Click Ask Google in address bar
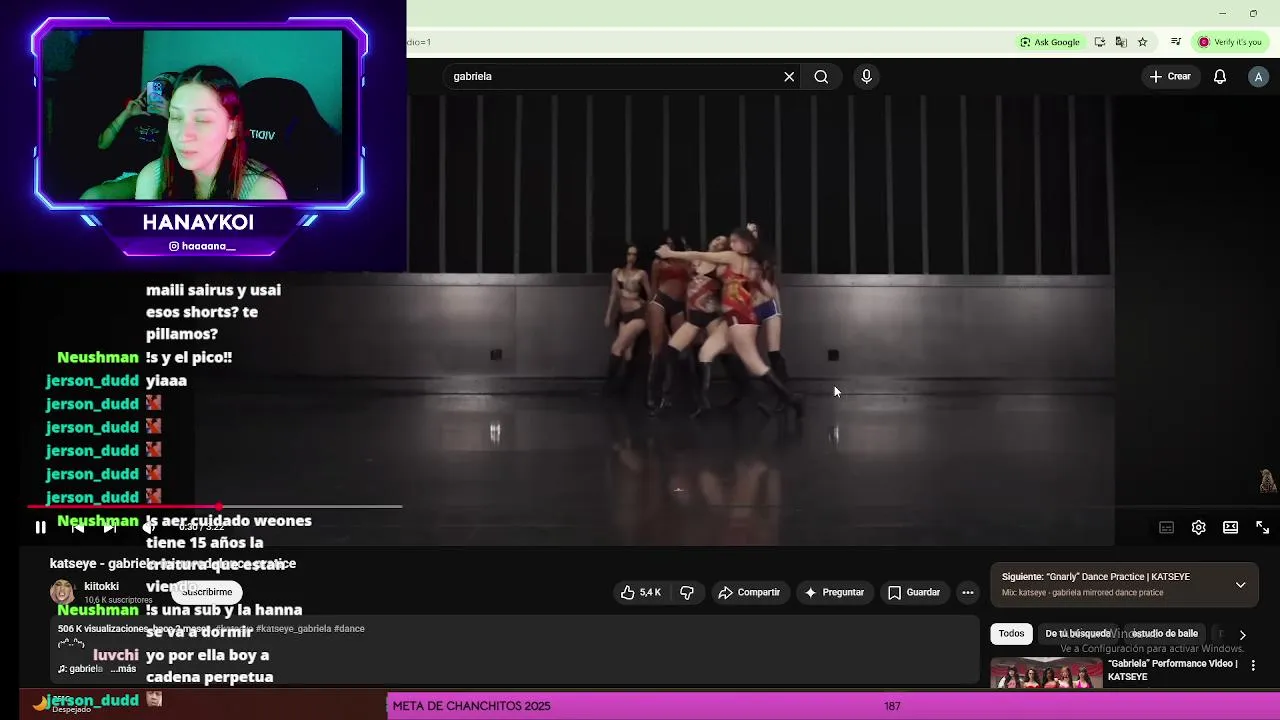Screen dimensions: 1280x720 (1050, 42)
